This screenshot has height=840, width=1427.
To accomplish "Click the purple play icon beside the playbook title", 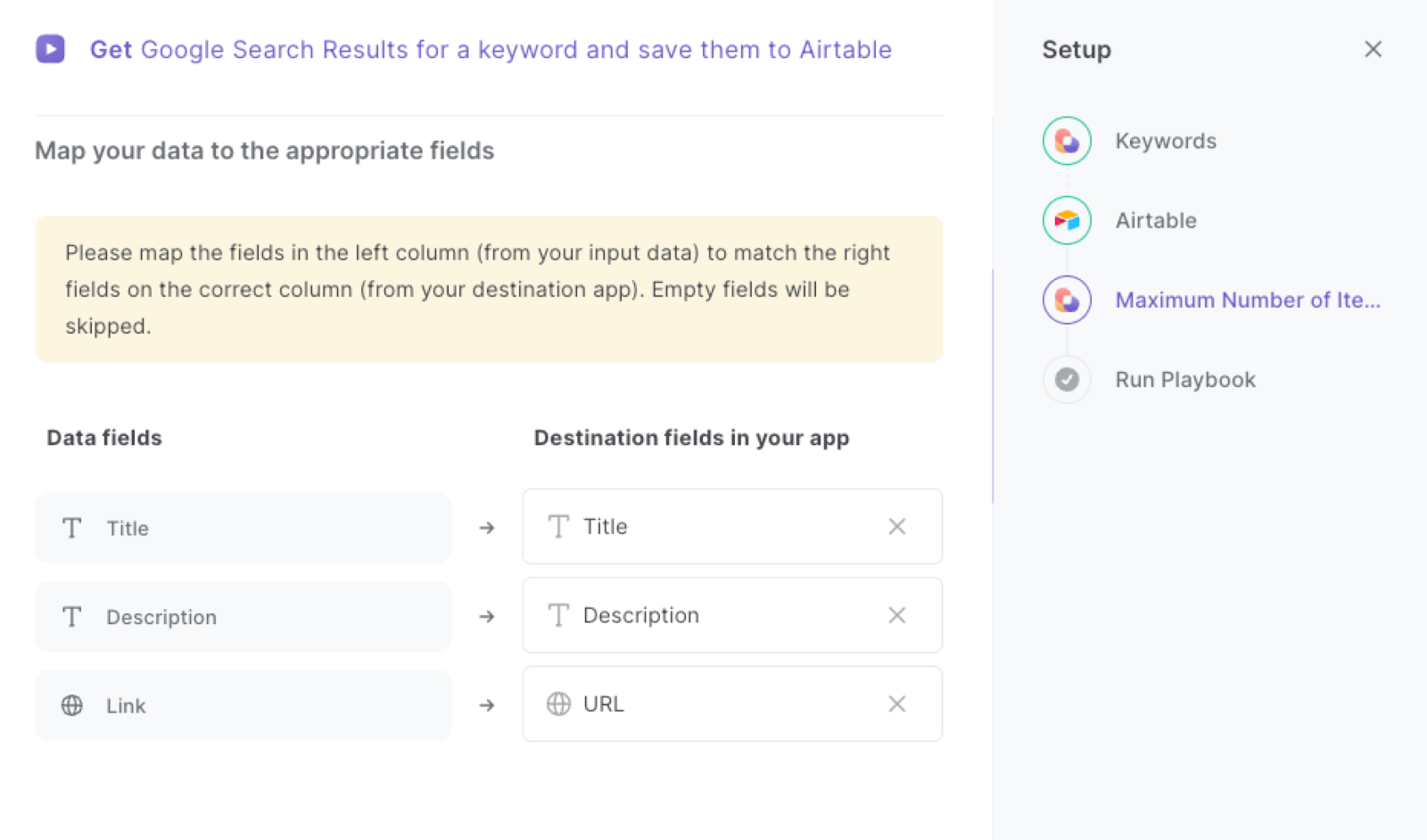I will coord(50,49).
